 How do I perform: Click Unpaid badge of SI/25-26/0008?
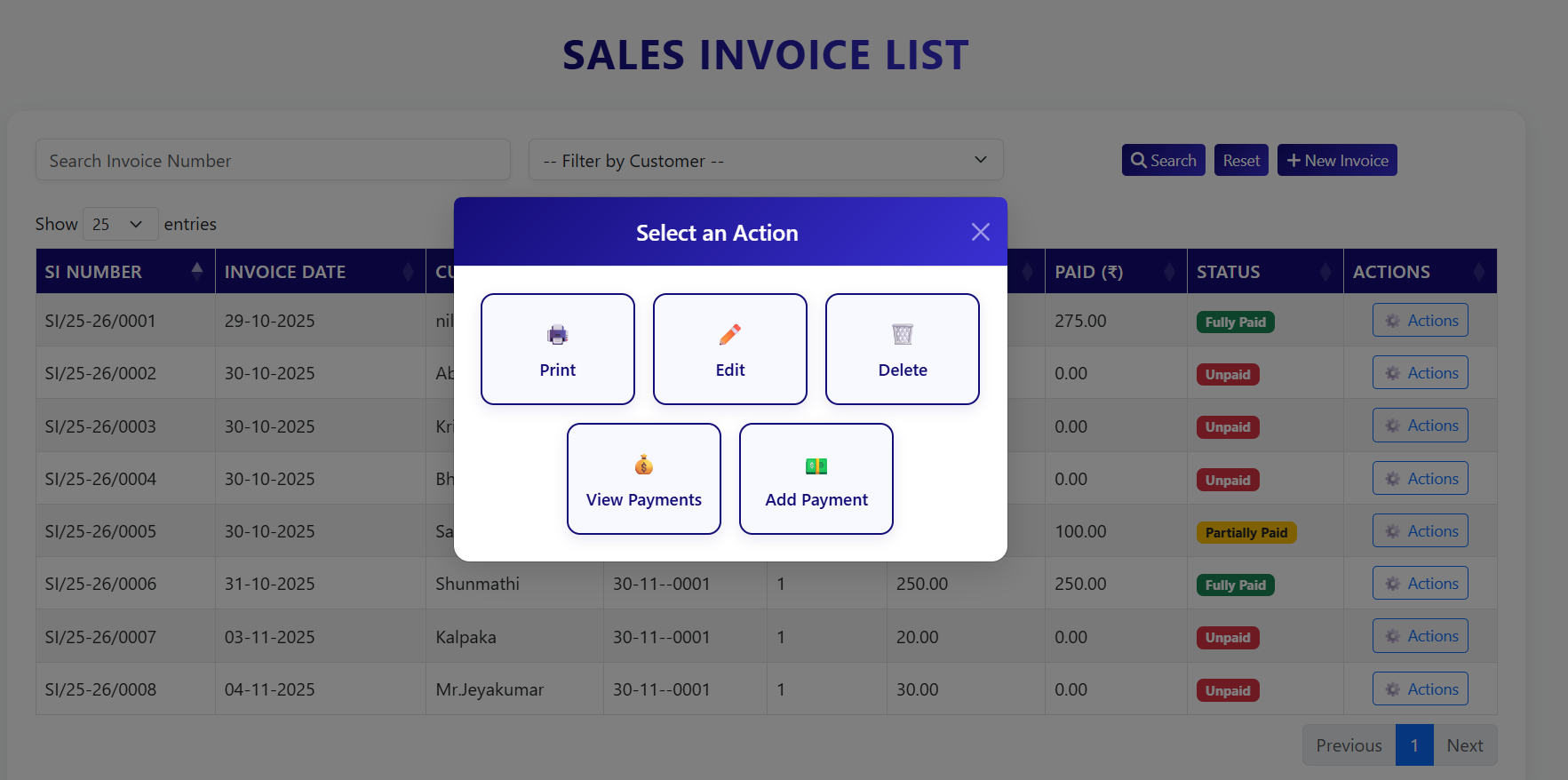[x=1228, y=690]
